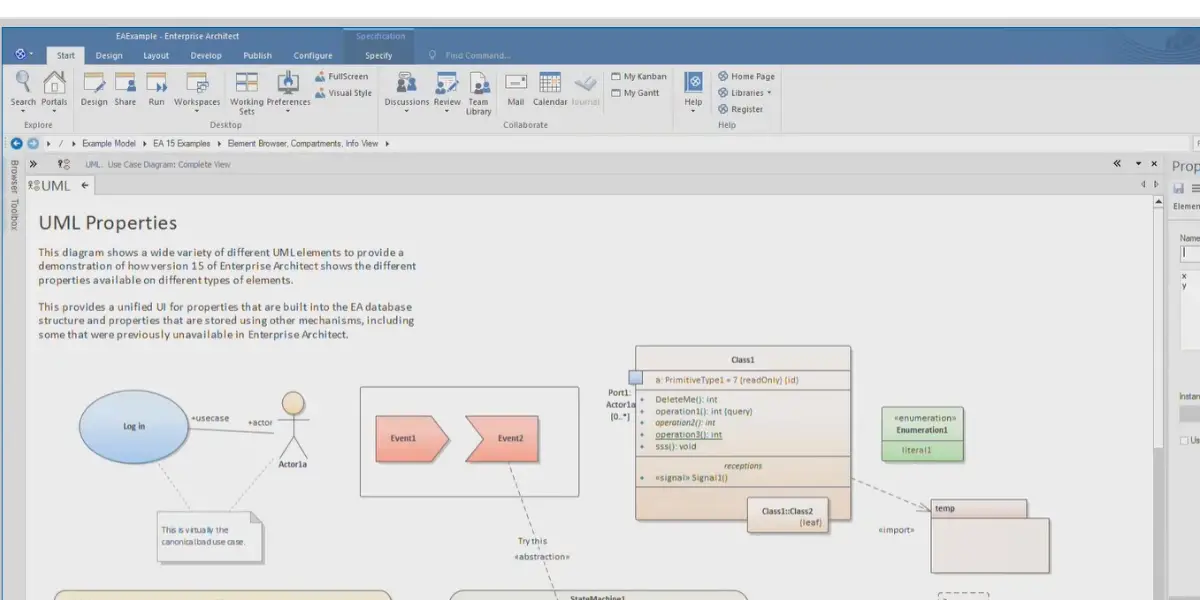Click the diagram properties icon beside chevron
The width and height of the screenshot is (1200, 600).
pos(63,164)
